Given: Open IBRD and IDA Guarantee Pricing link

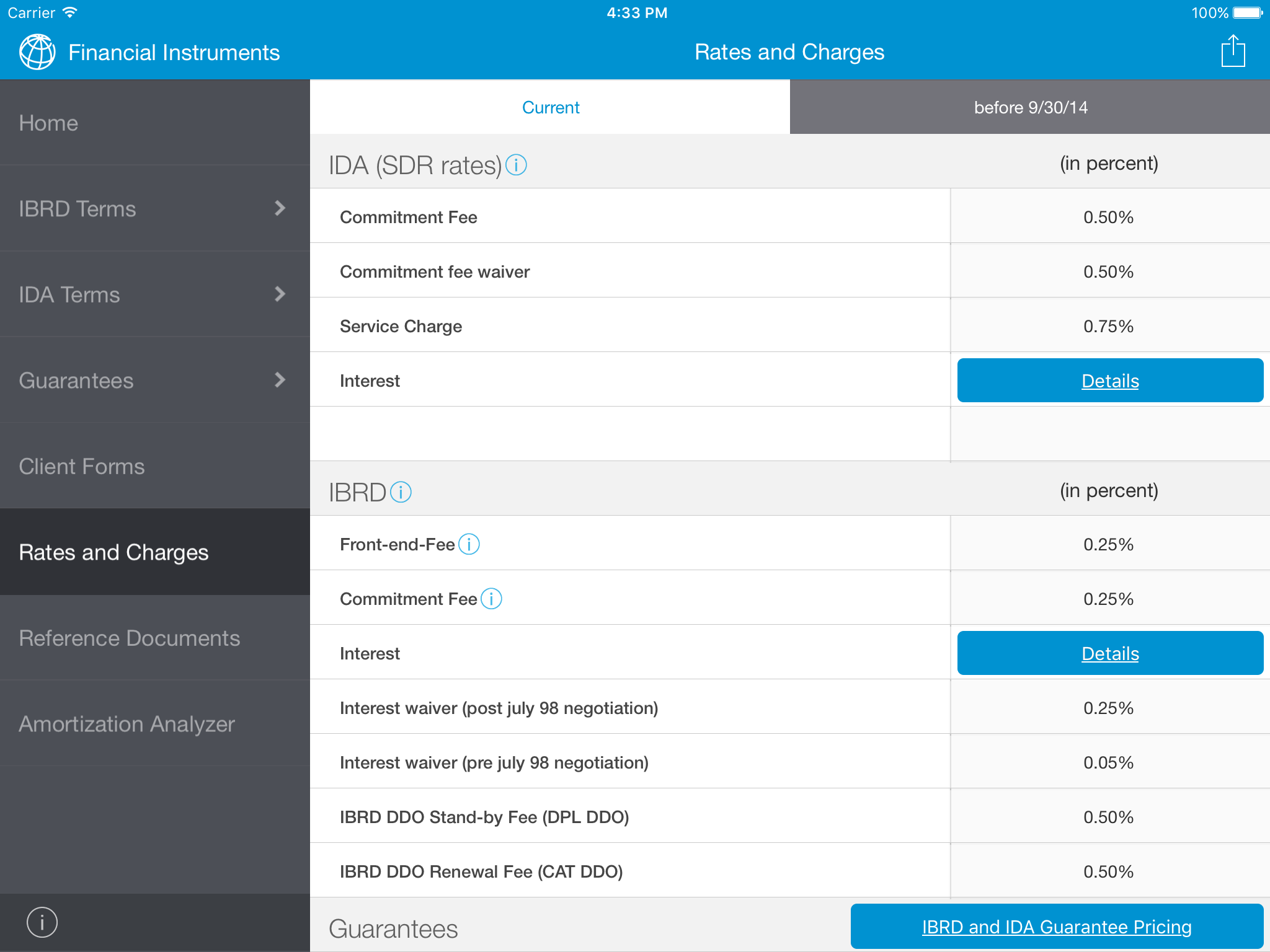Looking at the screenshot, I should coord(1057,926).
